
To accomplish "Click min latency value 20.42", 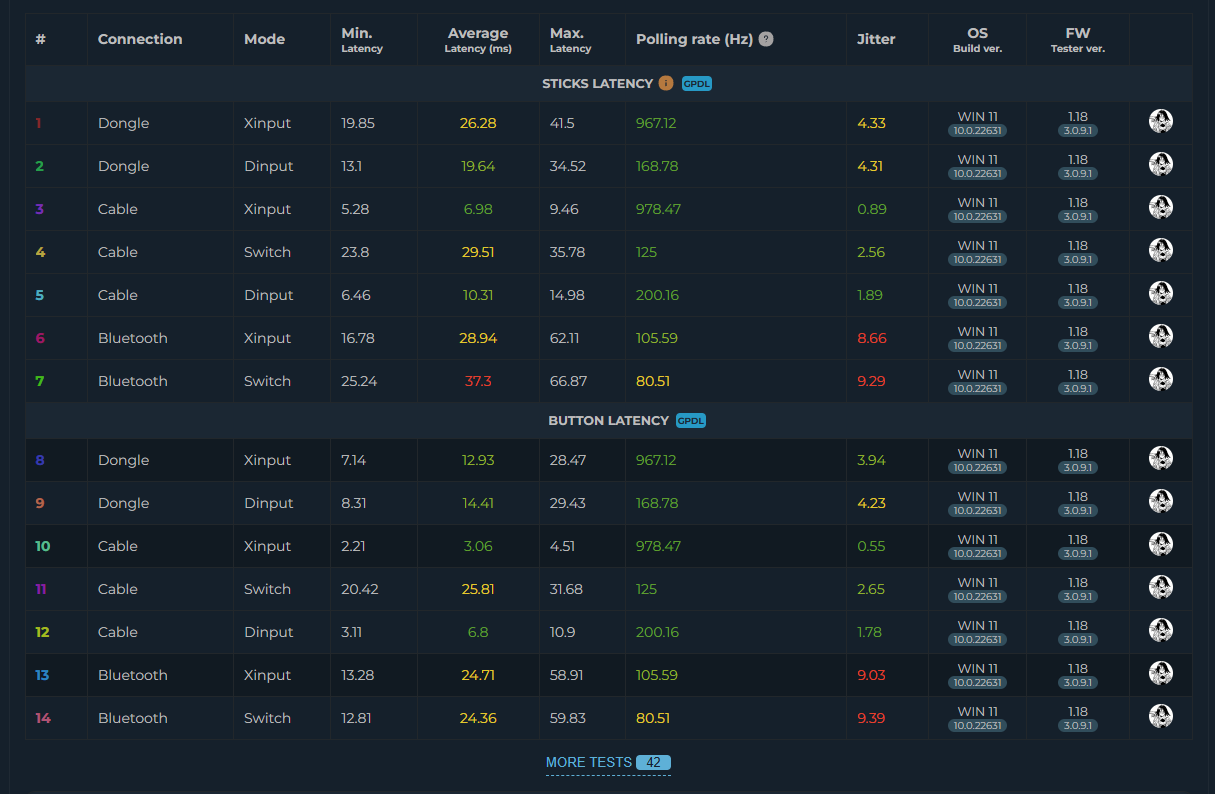I will [360, 589].
